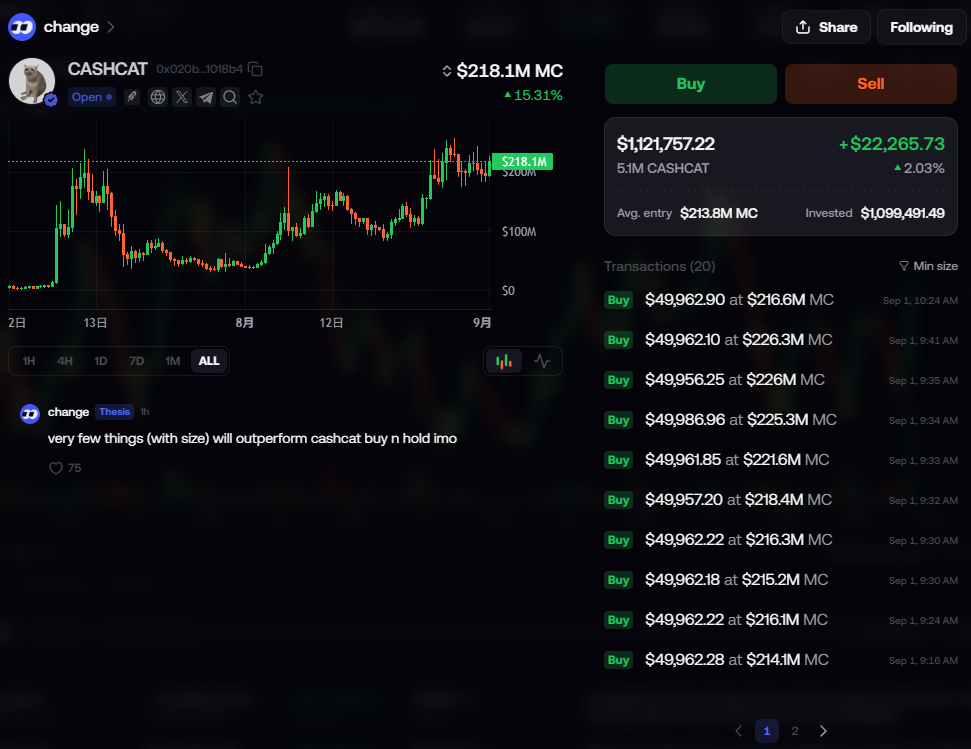Click the Avg. entry $213.8M MC value
Viewport: 971px width, 749px height.
[x=719, y=213]
